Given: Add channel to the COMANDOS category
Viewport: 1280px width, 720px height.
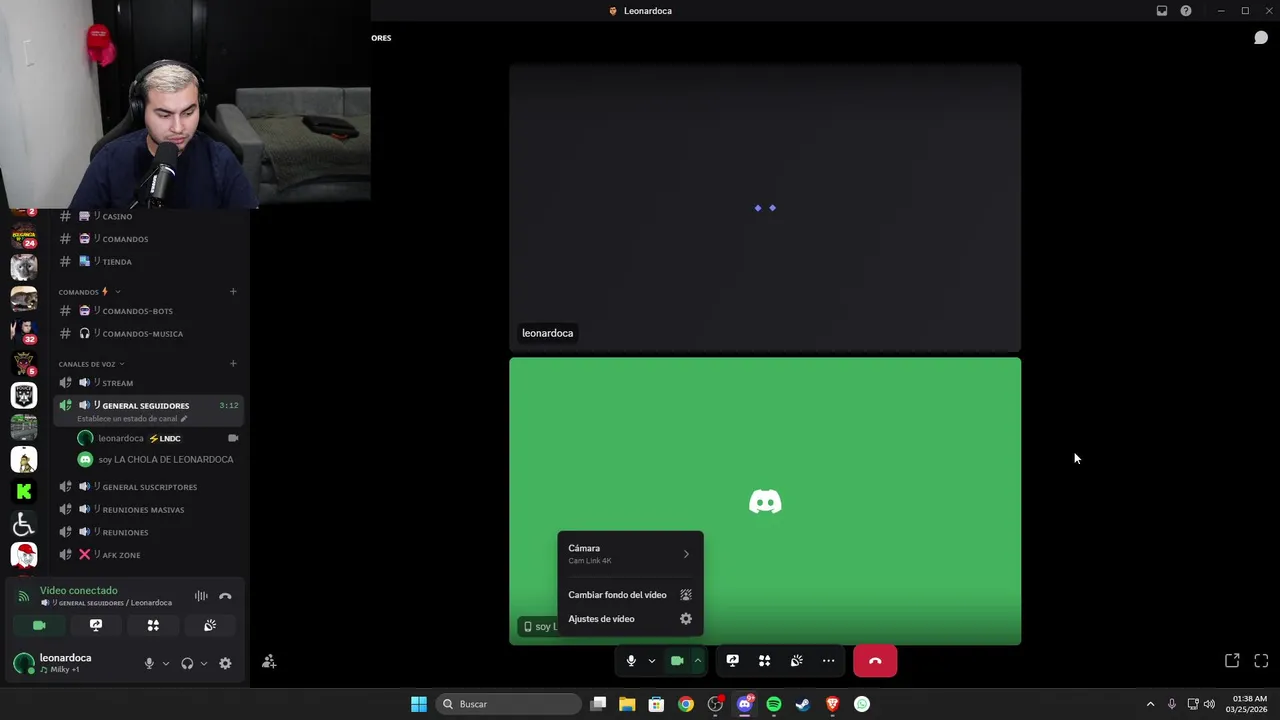Looking at the screenshot, I should (233, 292).
